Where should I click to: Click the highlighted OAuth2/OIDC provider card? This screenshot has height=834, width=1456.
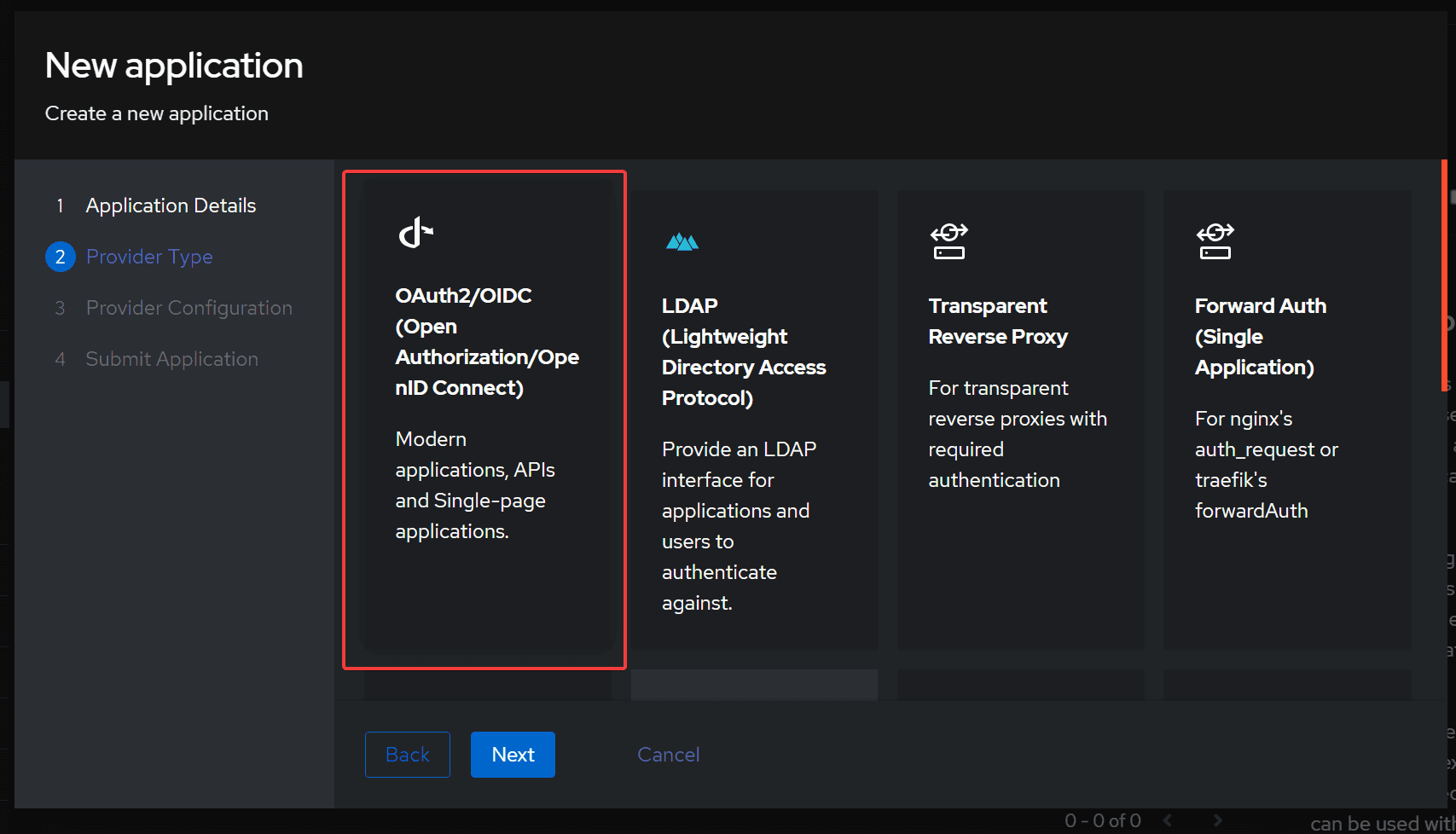point(484,418)
